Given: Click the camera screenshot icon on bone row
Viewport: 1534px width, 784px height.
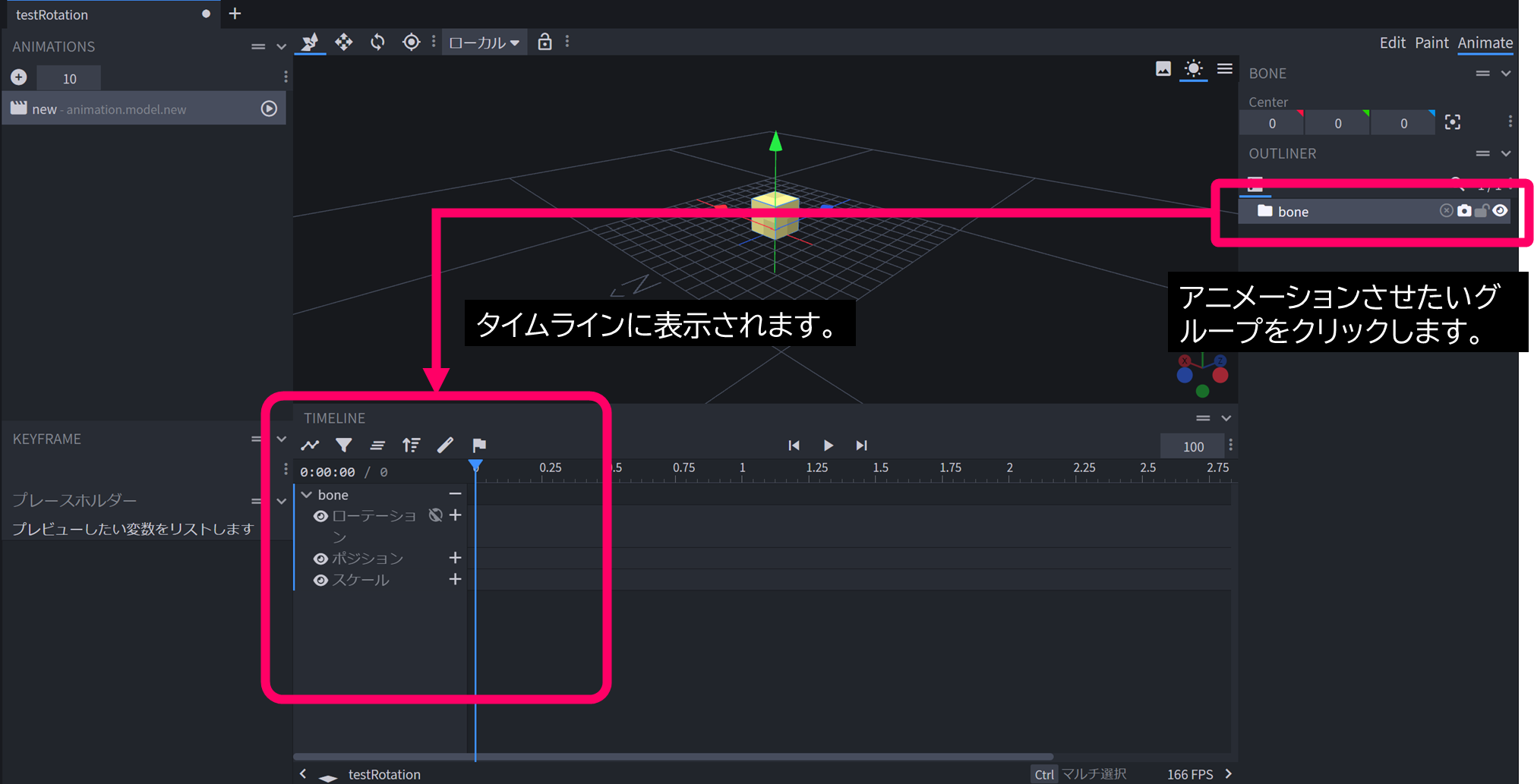Looking at the screenshot, I should pyautogui.click(x=1464, y=211).
